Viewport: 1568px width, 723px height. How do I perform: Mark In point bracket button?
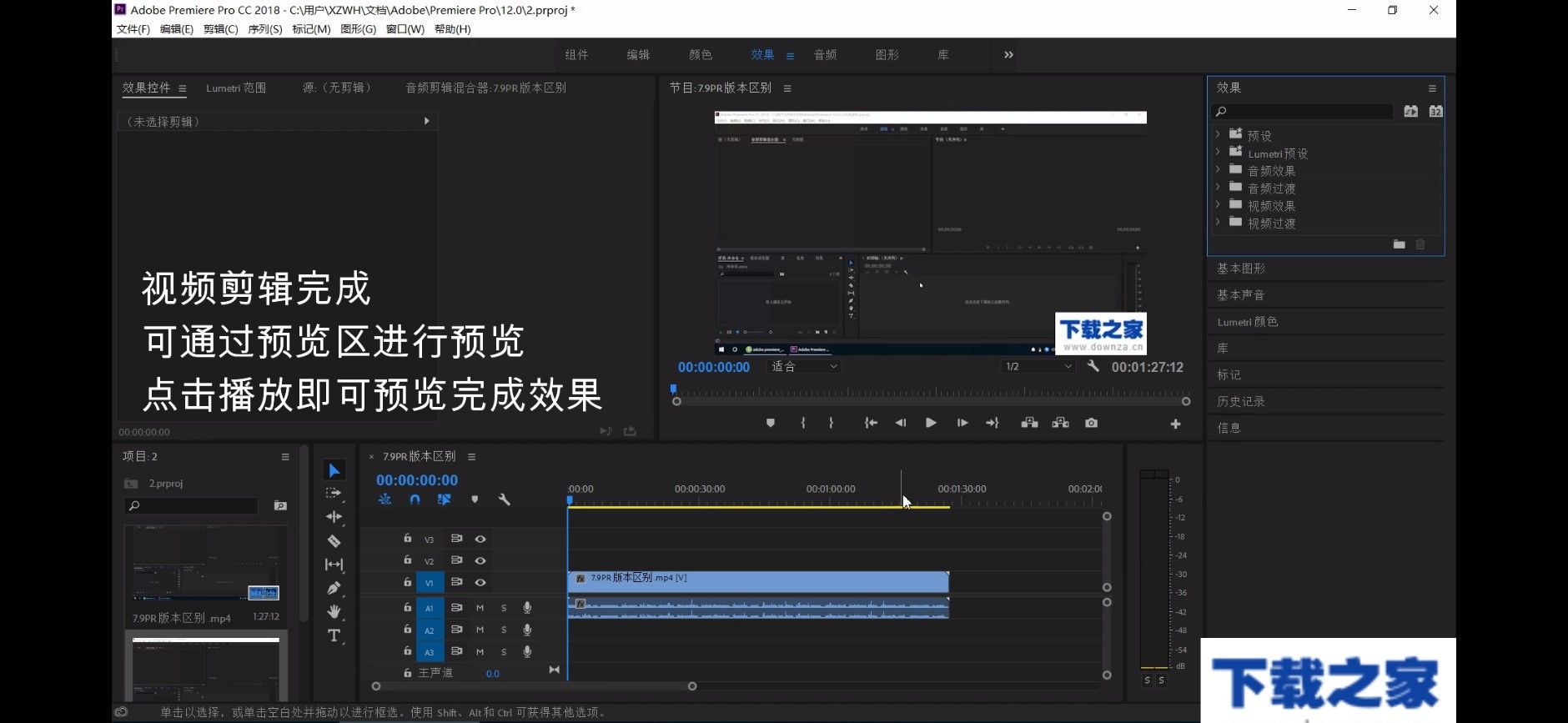pos(802,423)
